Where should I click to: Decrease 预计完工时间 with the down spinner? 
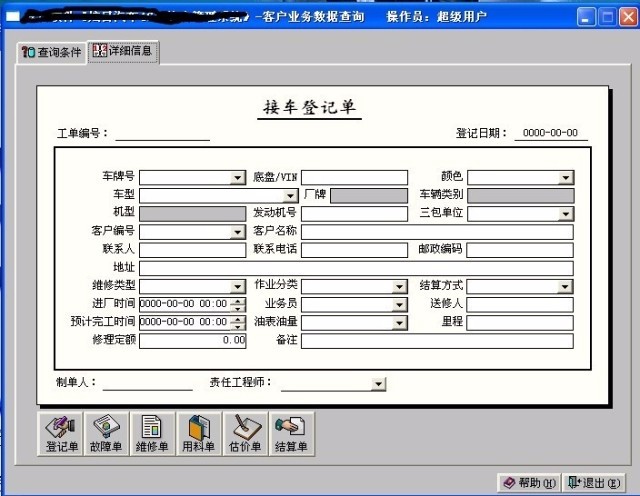(238, 326)
